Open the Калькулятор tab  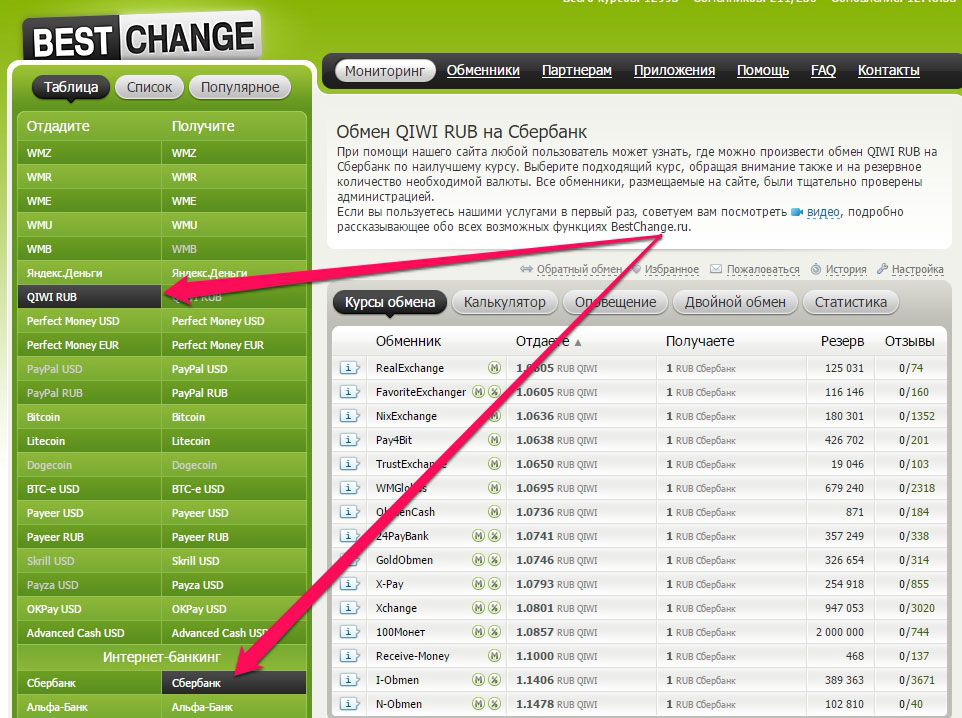[504, 303]
